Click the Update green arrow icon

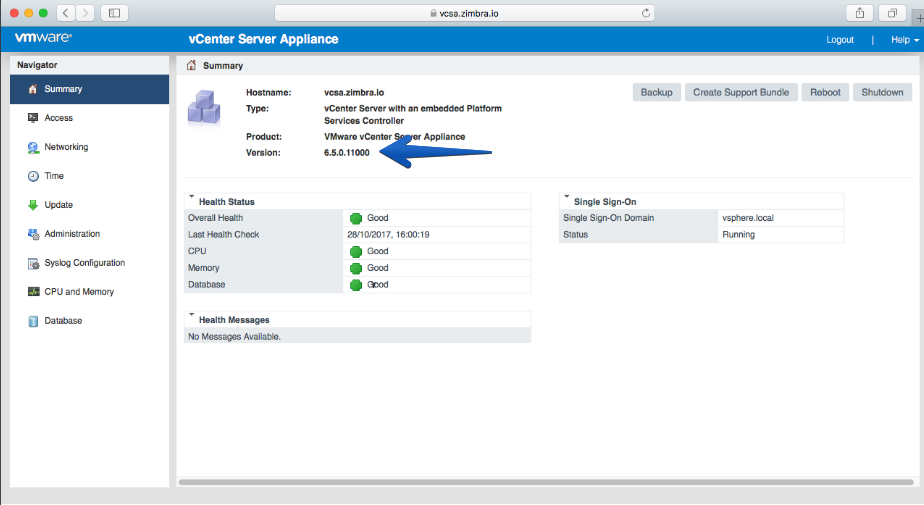coord(33,205)
